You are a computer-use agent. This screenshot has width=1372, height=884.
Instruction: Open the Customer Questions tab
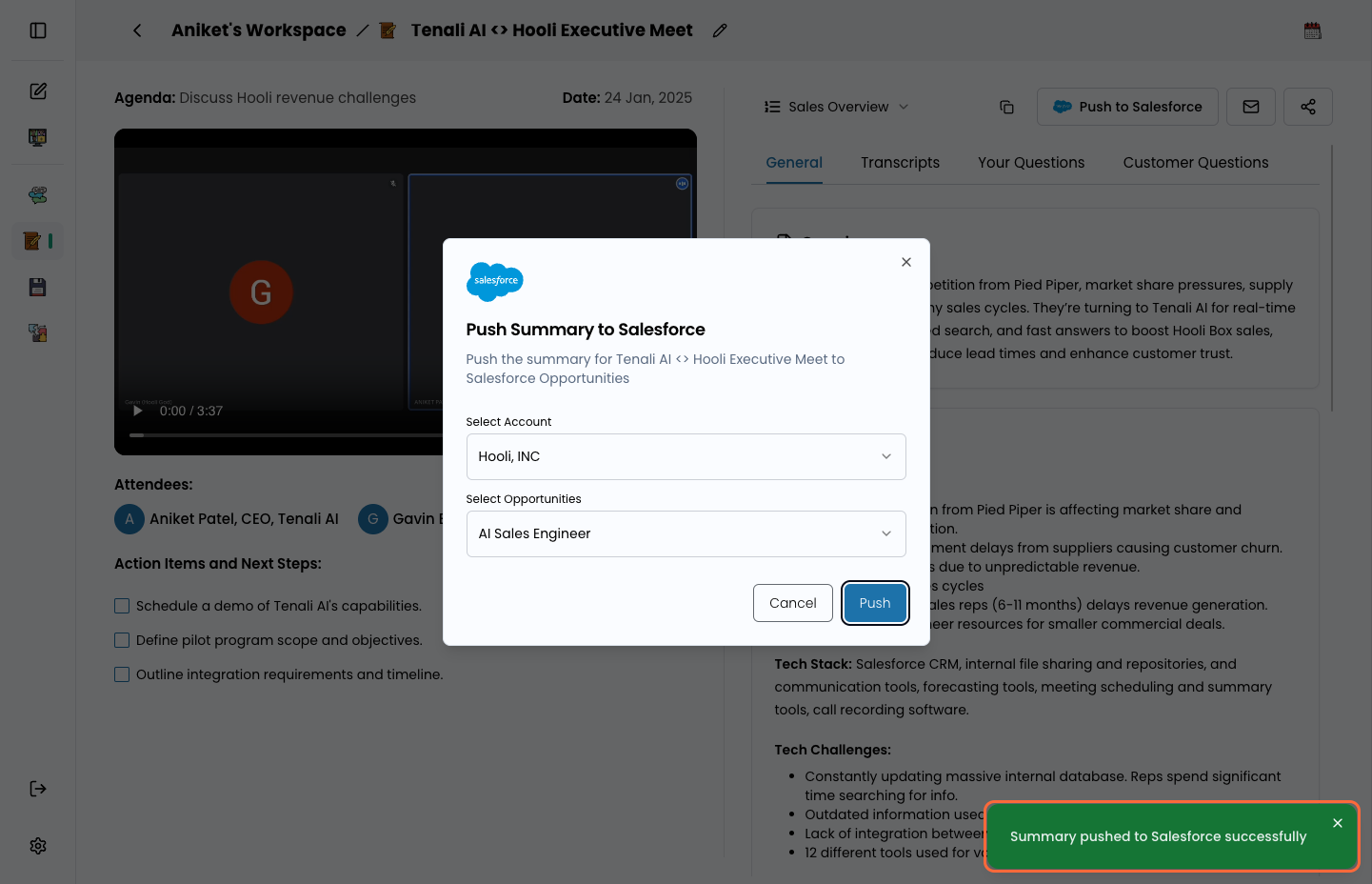click(1196, 163)
